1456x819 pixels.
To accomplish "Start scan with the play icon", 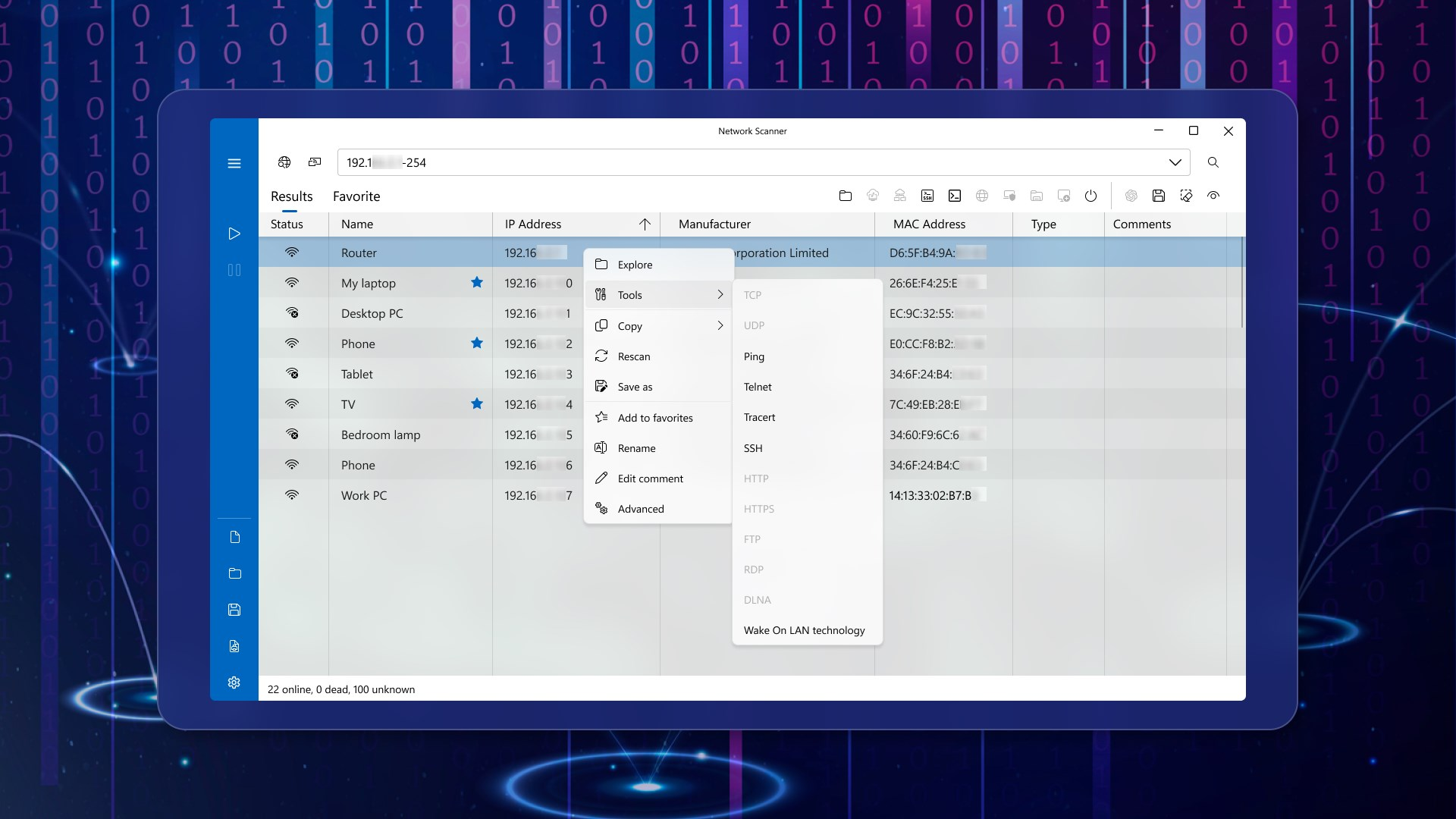I will (234, 234).
